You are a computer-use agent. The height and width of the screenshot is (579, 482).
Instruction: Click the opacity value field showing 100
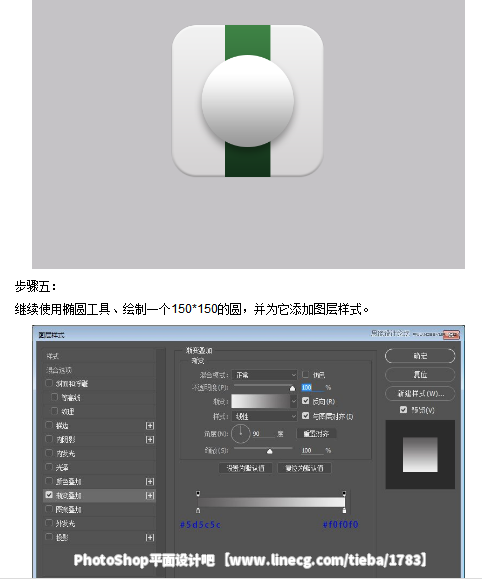[x=312, y=387]
